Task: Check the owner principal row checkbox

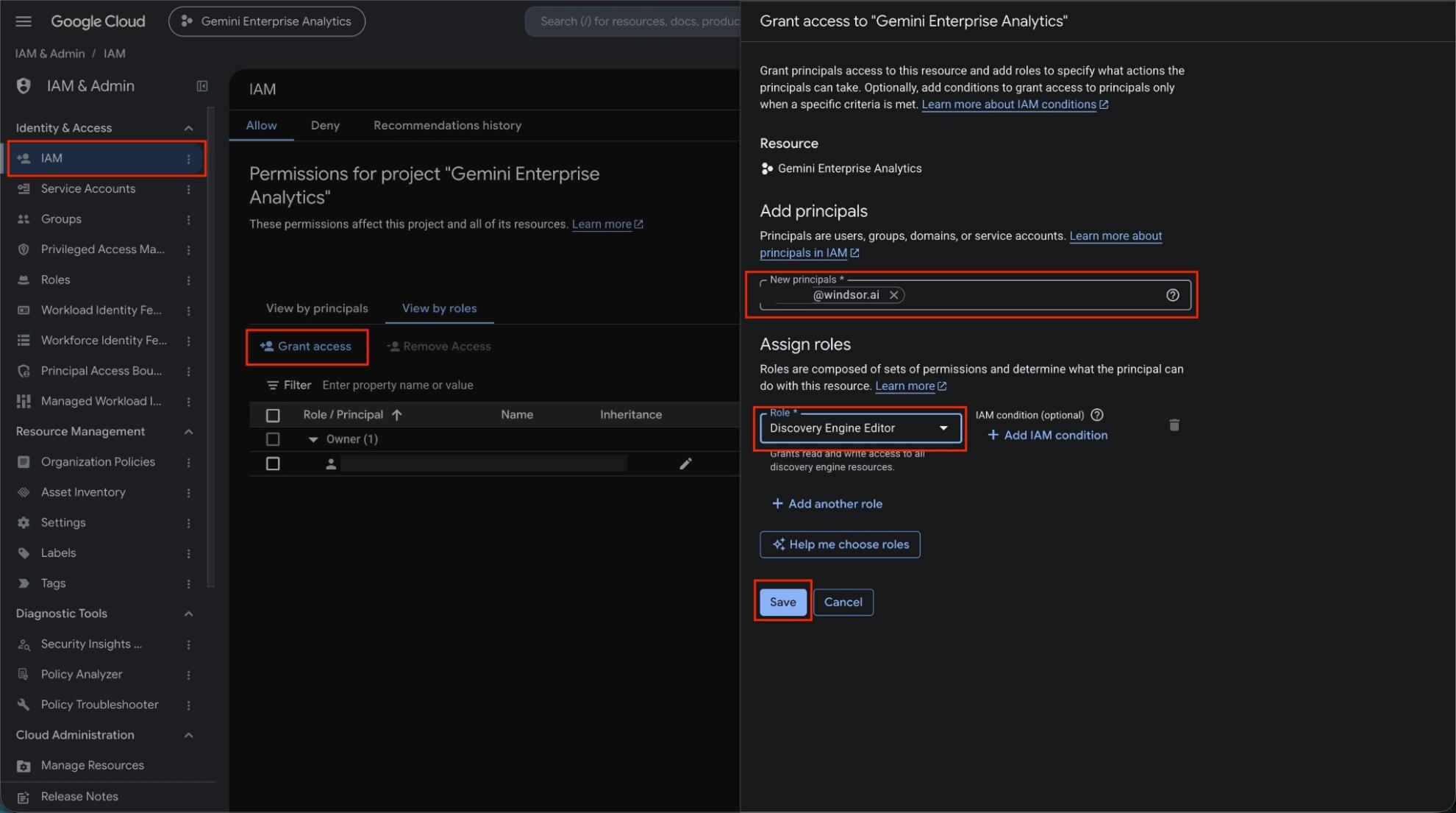Action: (x=273, y=464)
